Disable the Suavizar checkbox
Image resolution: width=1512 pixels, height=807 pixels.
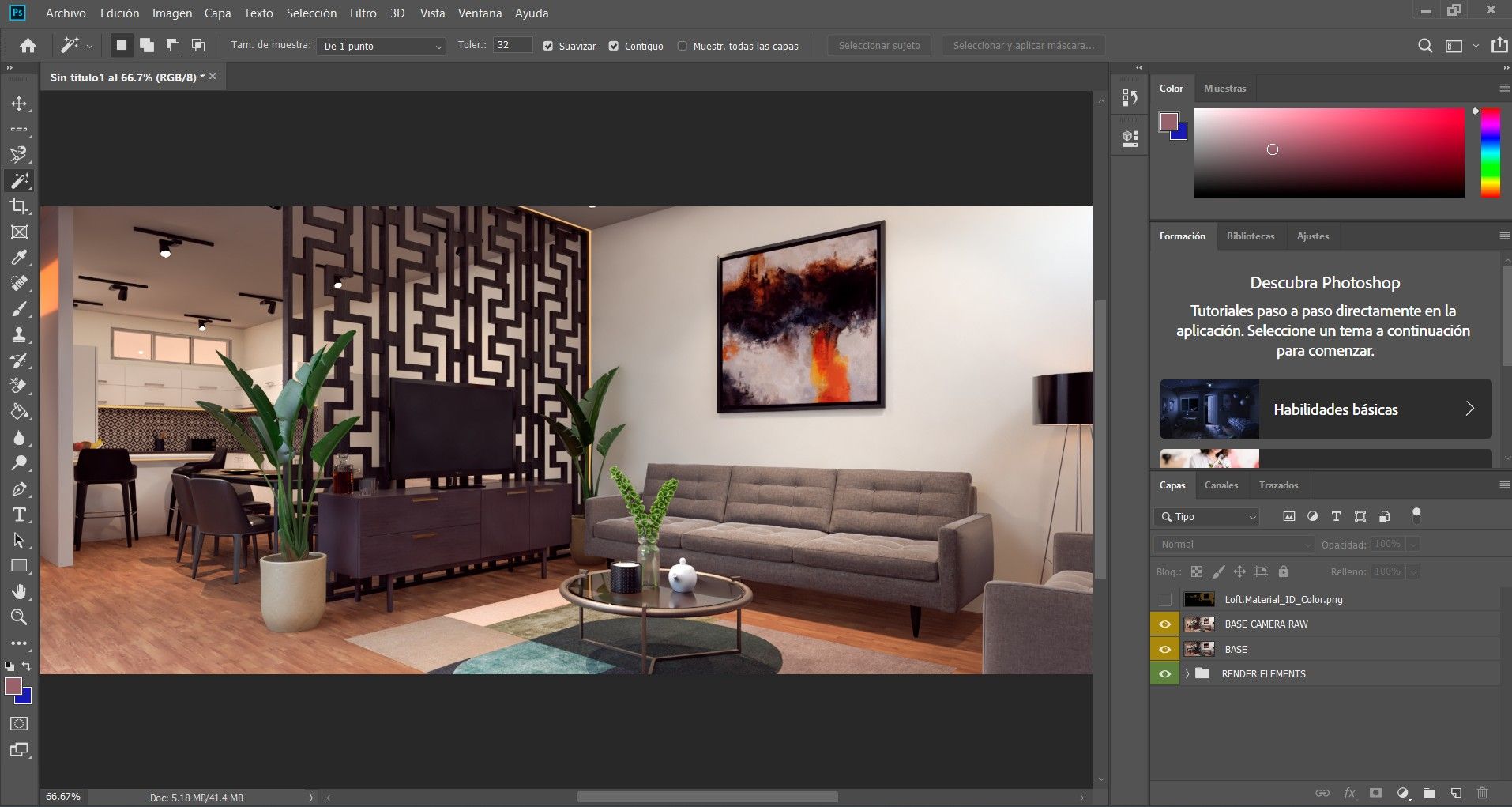[548, 46]
